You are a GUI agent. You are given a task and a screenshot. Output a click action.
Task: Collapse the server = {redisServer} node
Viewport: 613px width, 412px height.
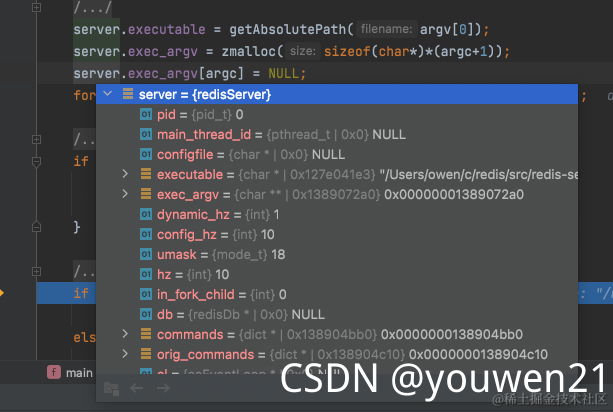[108, 94]
